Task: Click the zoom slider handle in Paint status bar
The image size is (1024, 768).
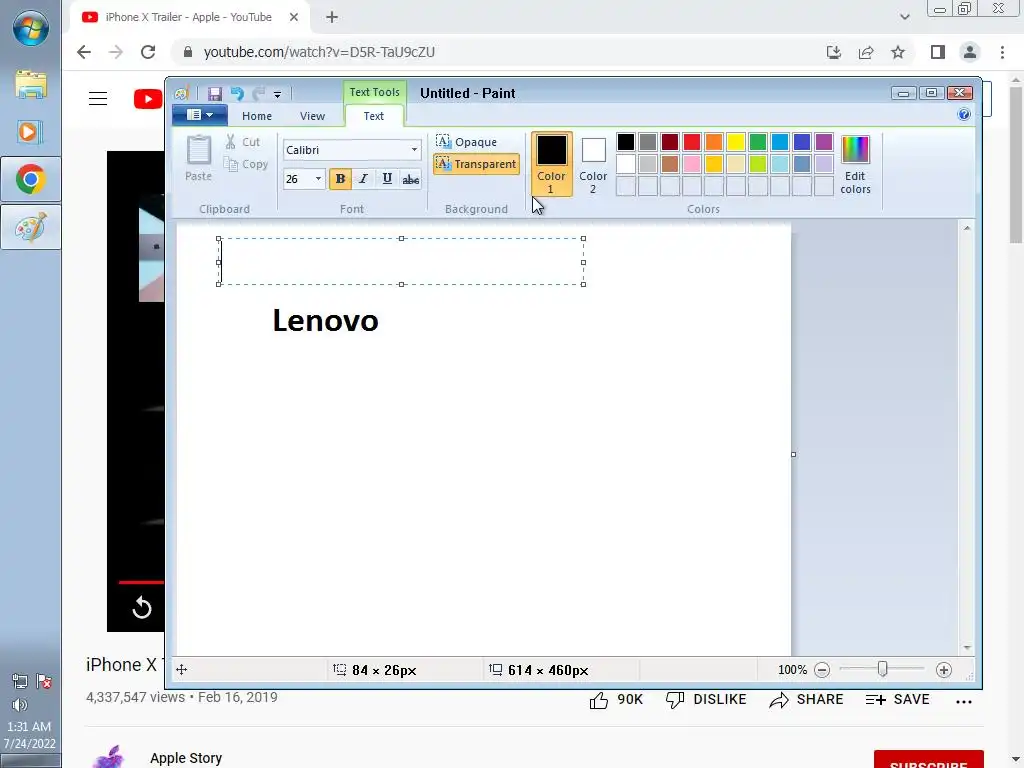Action: click(x=882, y=669)
